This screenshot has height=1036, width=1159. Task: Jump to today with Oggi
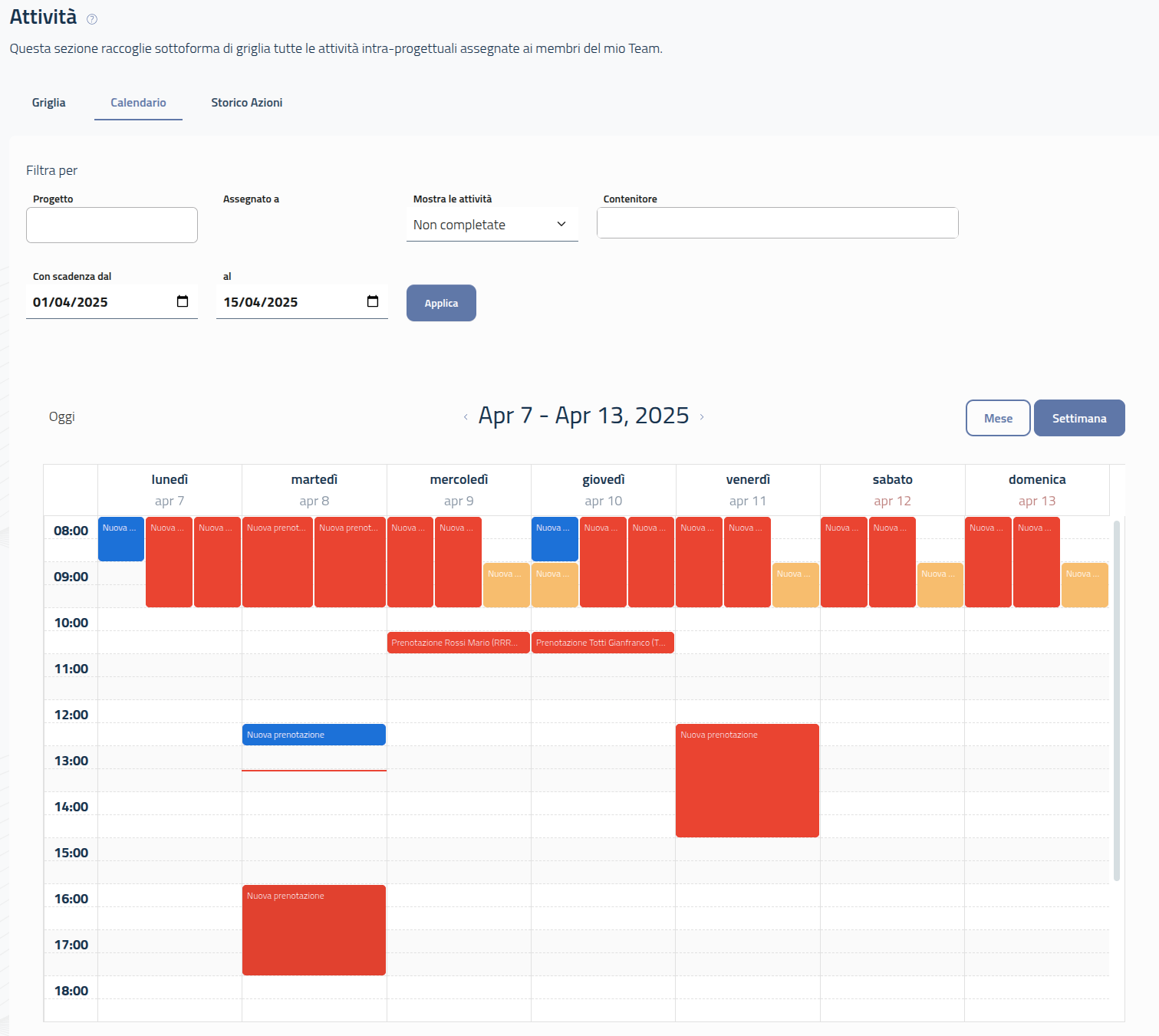62,417
